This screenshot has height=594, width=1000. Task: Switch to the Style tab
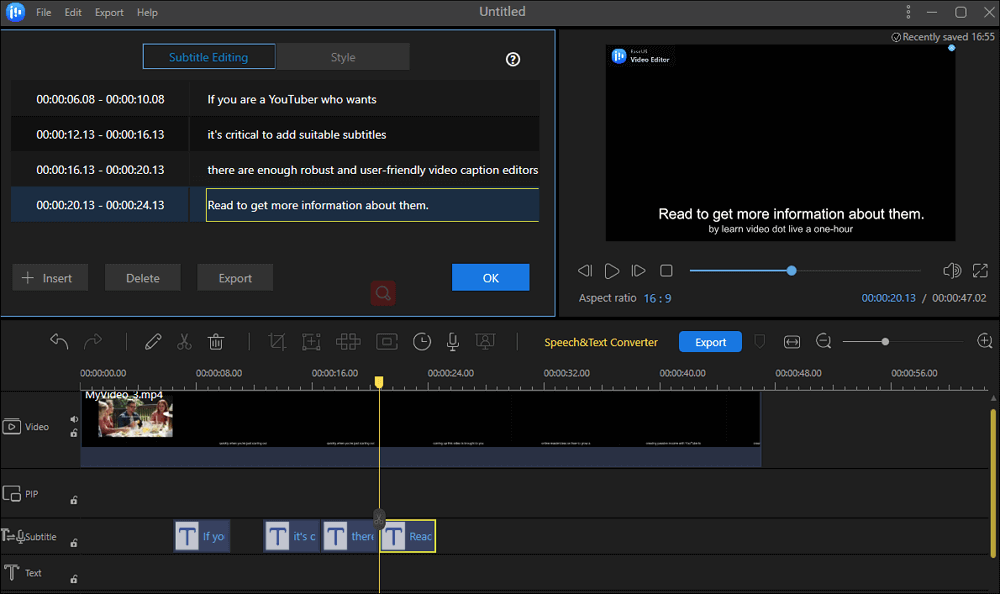(x=343, y=57)
